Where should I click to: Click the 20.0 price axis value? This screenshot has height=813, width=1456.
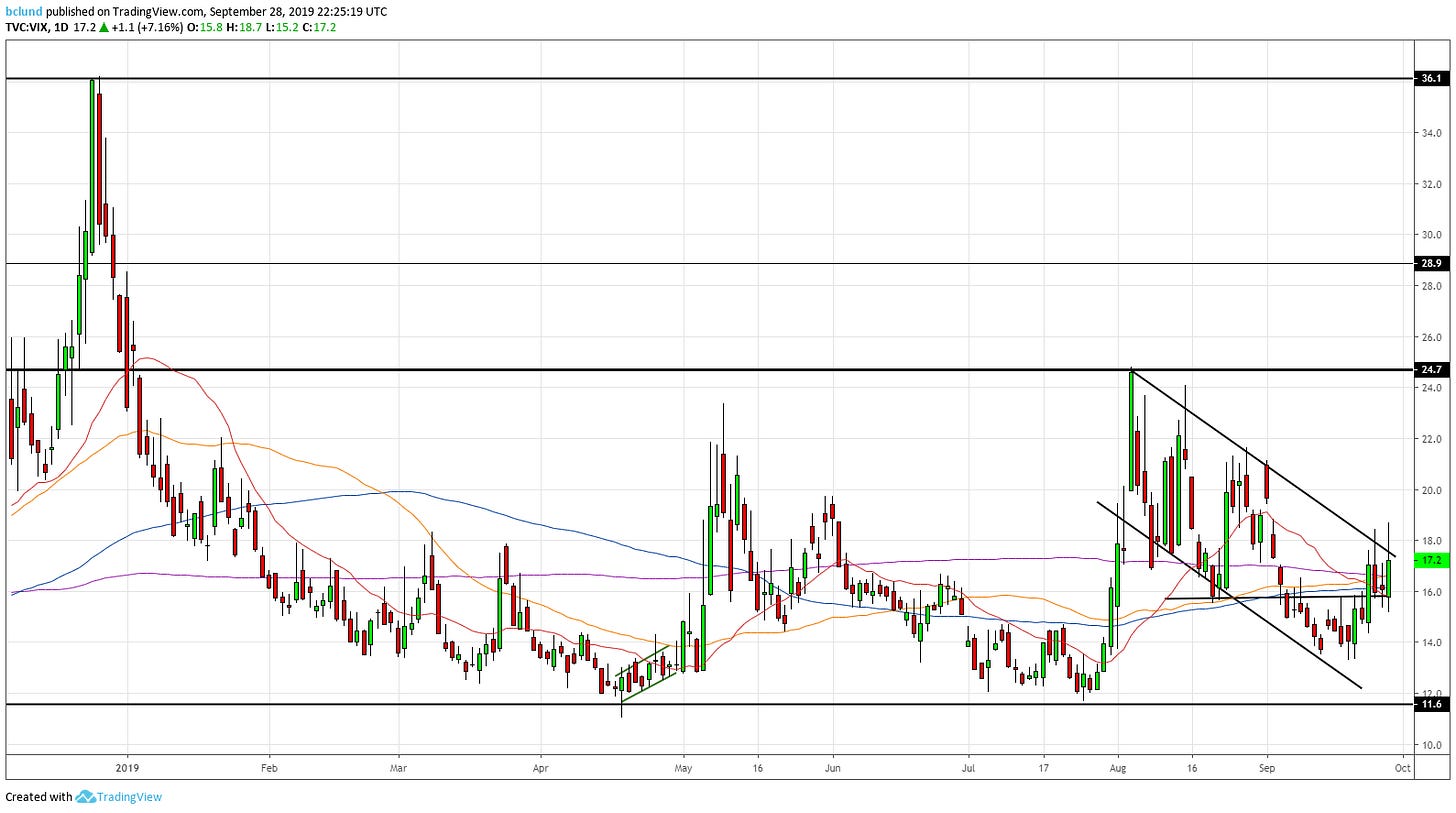click(1431, 490)
